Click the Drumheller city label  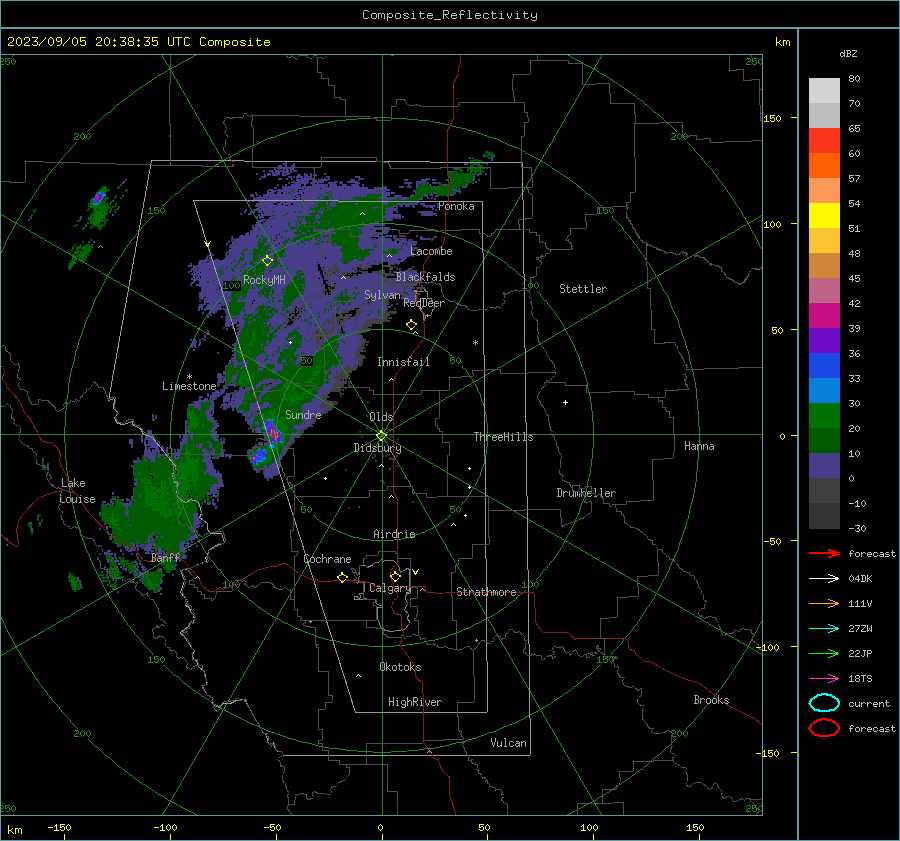coord(586,493)
